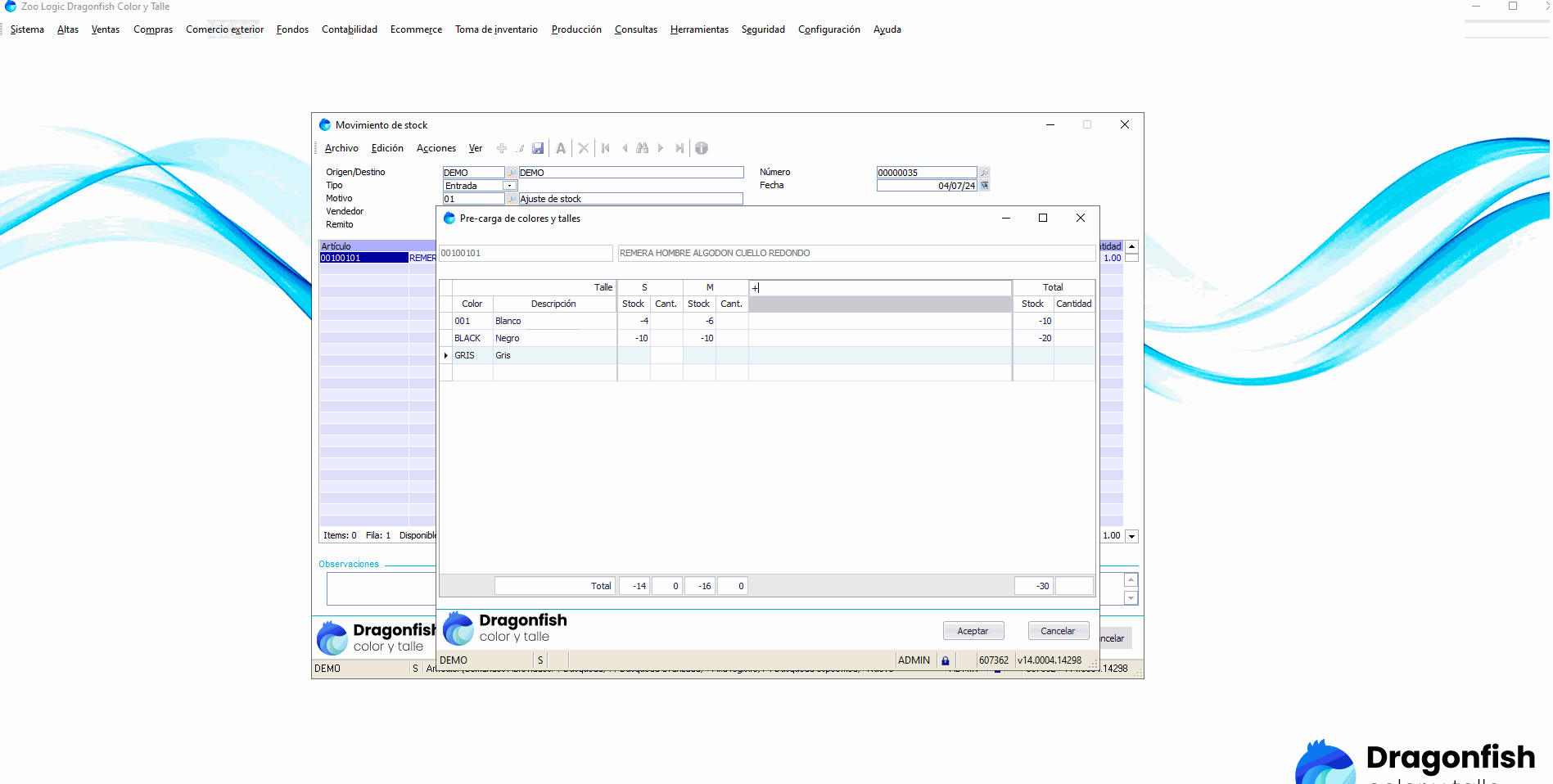Open the Compras menu

pyautogui.click(x=153, y=29)
